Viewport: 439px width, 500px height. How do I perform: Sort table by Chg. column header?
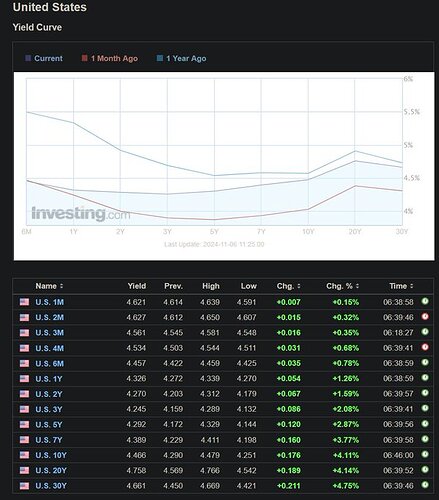288,286
